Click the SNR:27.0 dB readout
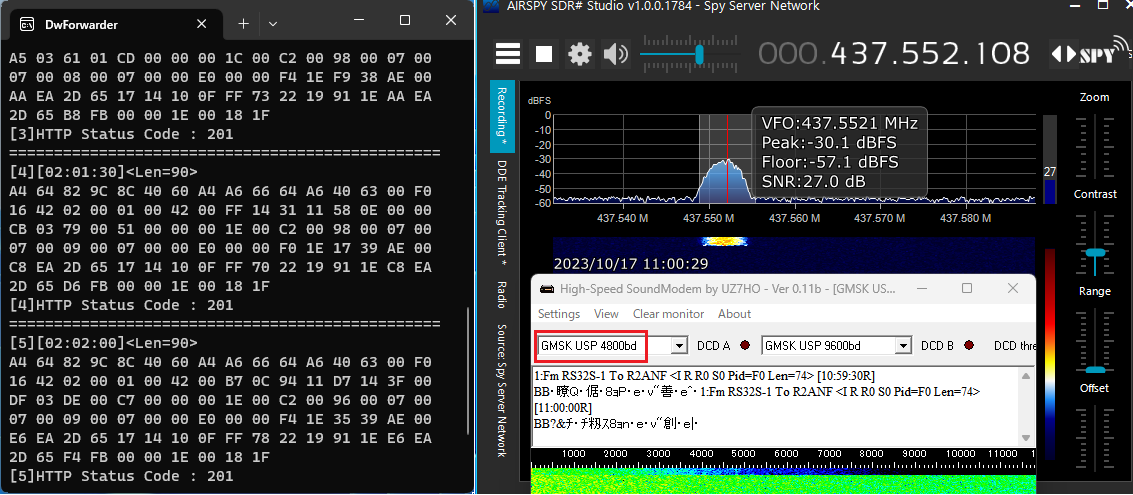1133x495 pixels. coord(814,181)
